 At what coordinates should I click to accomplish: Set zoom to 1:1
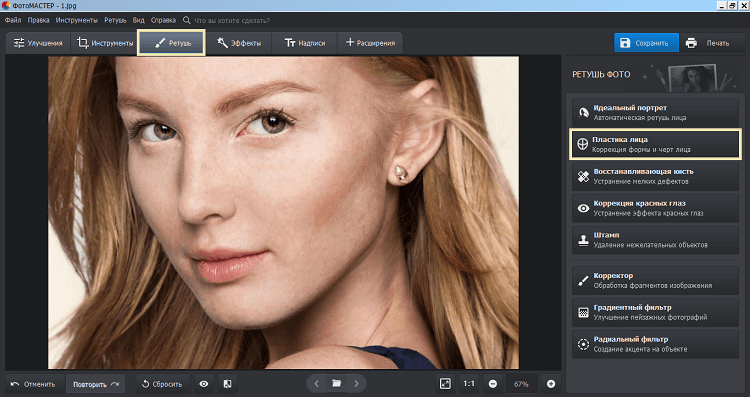click(469, 384)
